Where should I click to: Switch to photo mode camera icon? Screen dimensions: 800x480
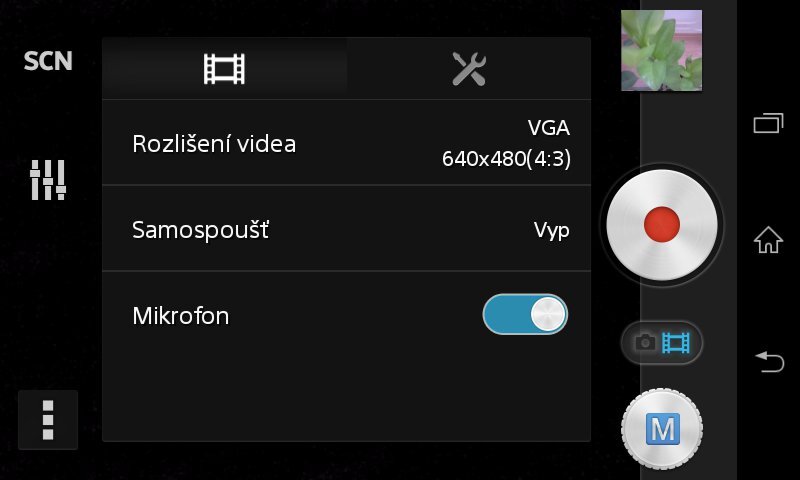coord(645,342)
